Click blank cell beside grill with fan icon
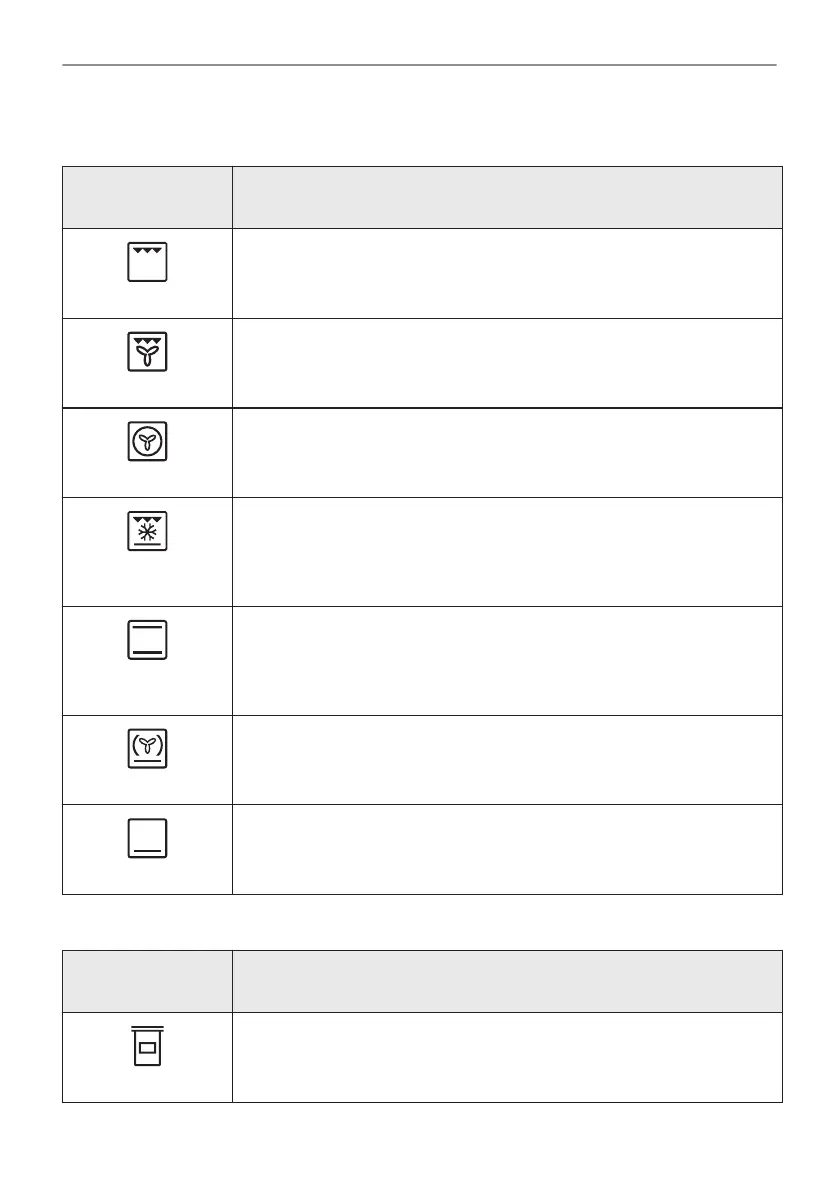839x1191 pixels. 506,363
